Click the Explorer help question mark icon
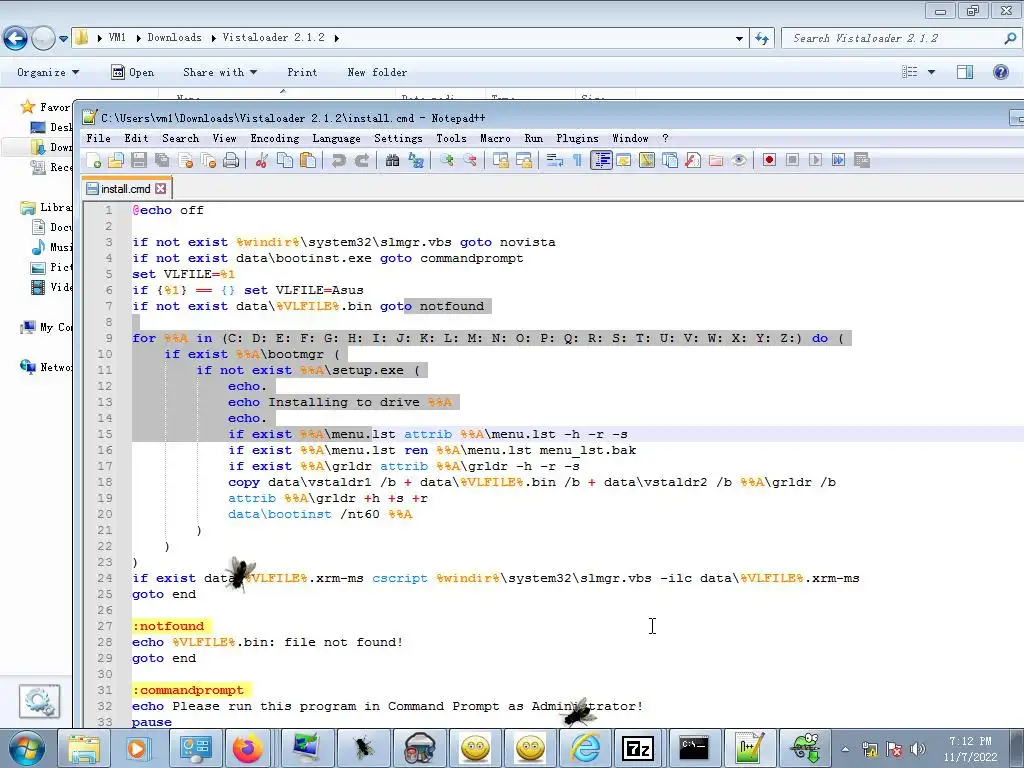The height and width of the screenshot is (768, 1024). (x=1000, y=72)
